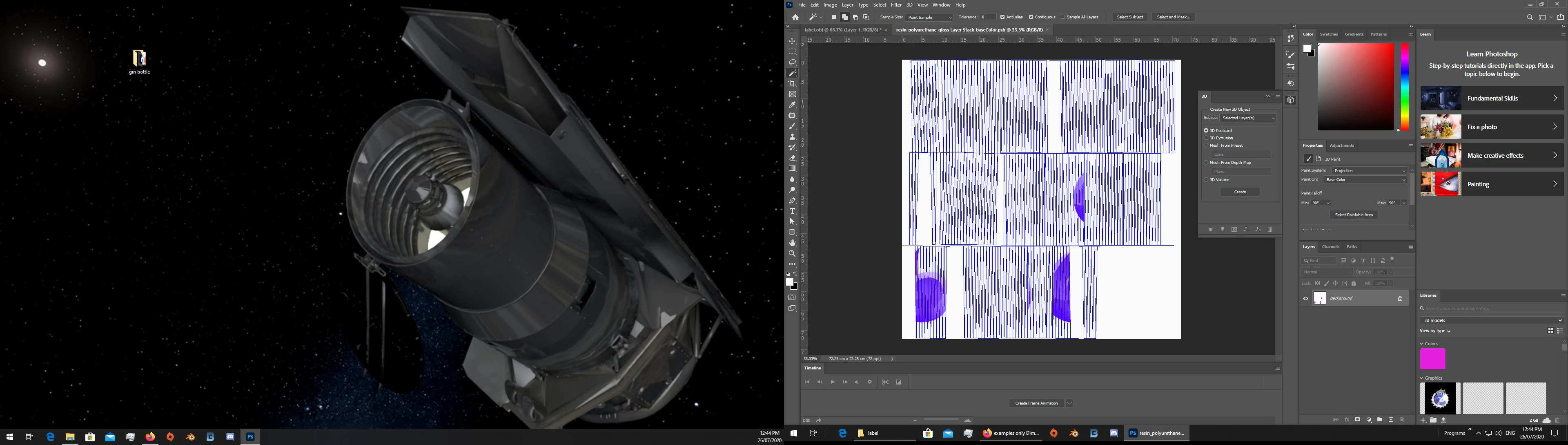Select the Crop tool
The width and height of the screenshot is (1568, 445).
coord(792,83)
